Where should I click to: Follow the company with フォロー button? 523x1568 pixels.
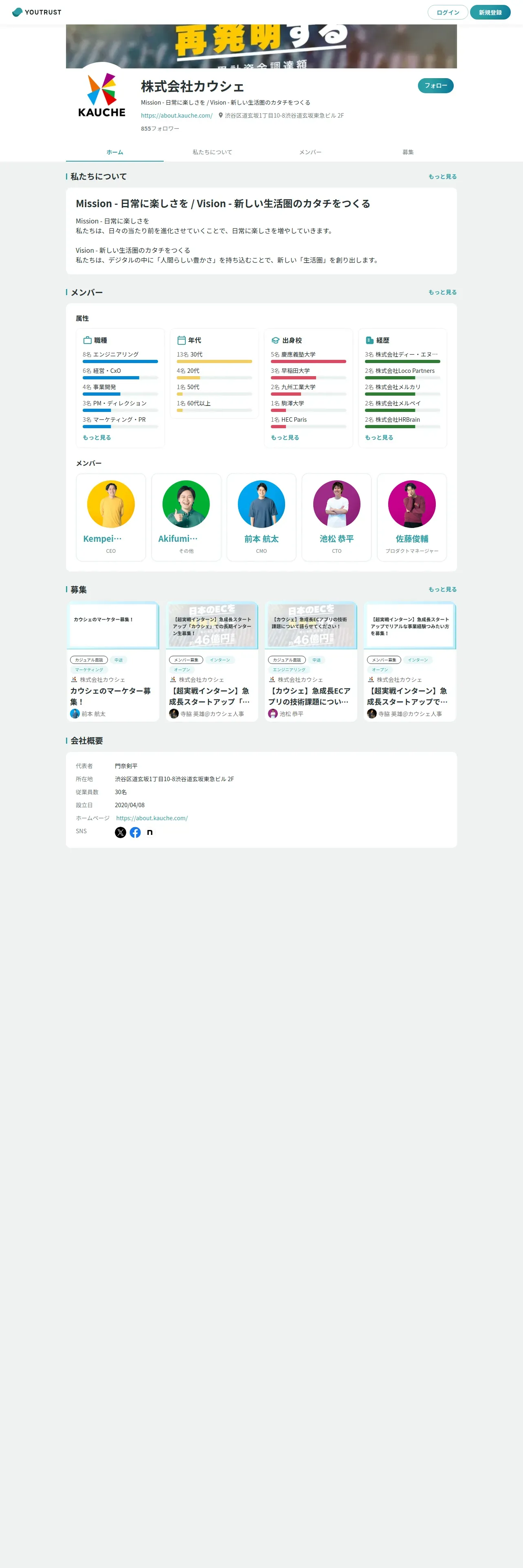coord(435,86)
